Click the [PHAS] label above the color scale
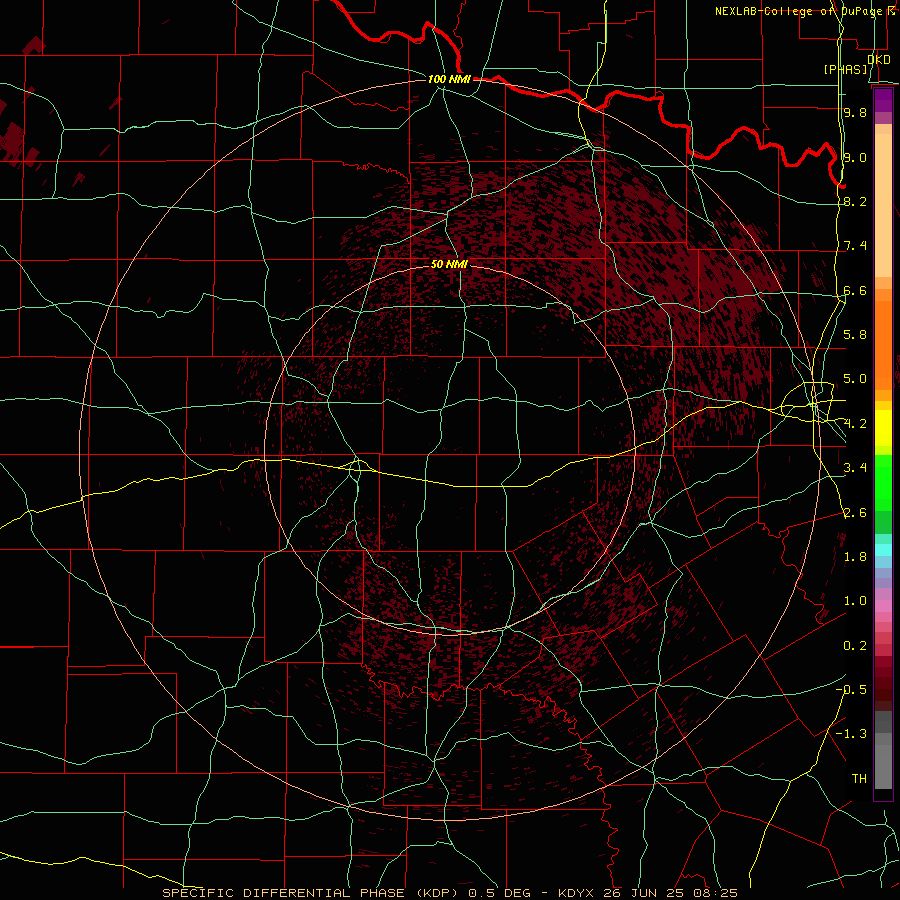900x900 pixels. coord(845,69)
